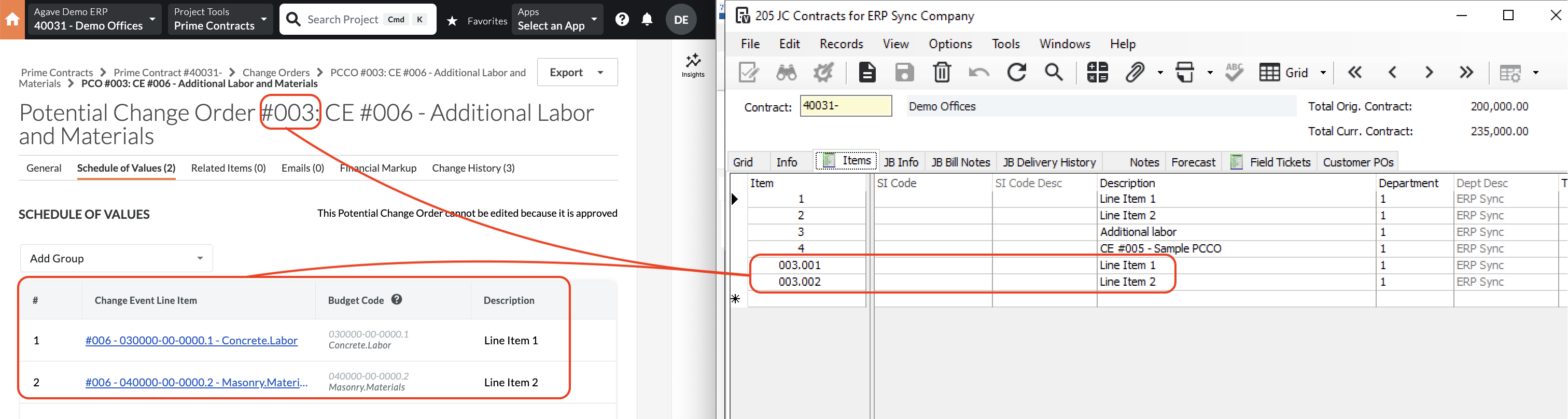Viewport: 1568px width, 419px height.
Task: Open the Windows menu
Action: pyautogui.click(x=1065, y=44)
